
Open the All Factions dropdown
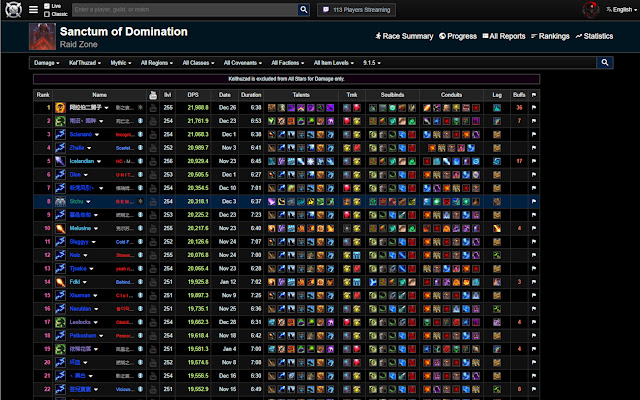pos(287,63)
